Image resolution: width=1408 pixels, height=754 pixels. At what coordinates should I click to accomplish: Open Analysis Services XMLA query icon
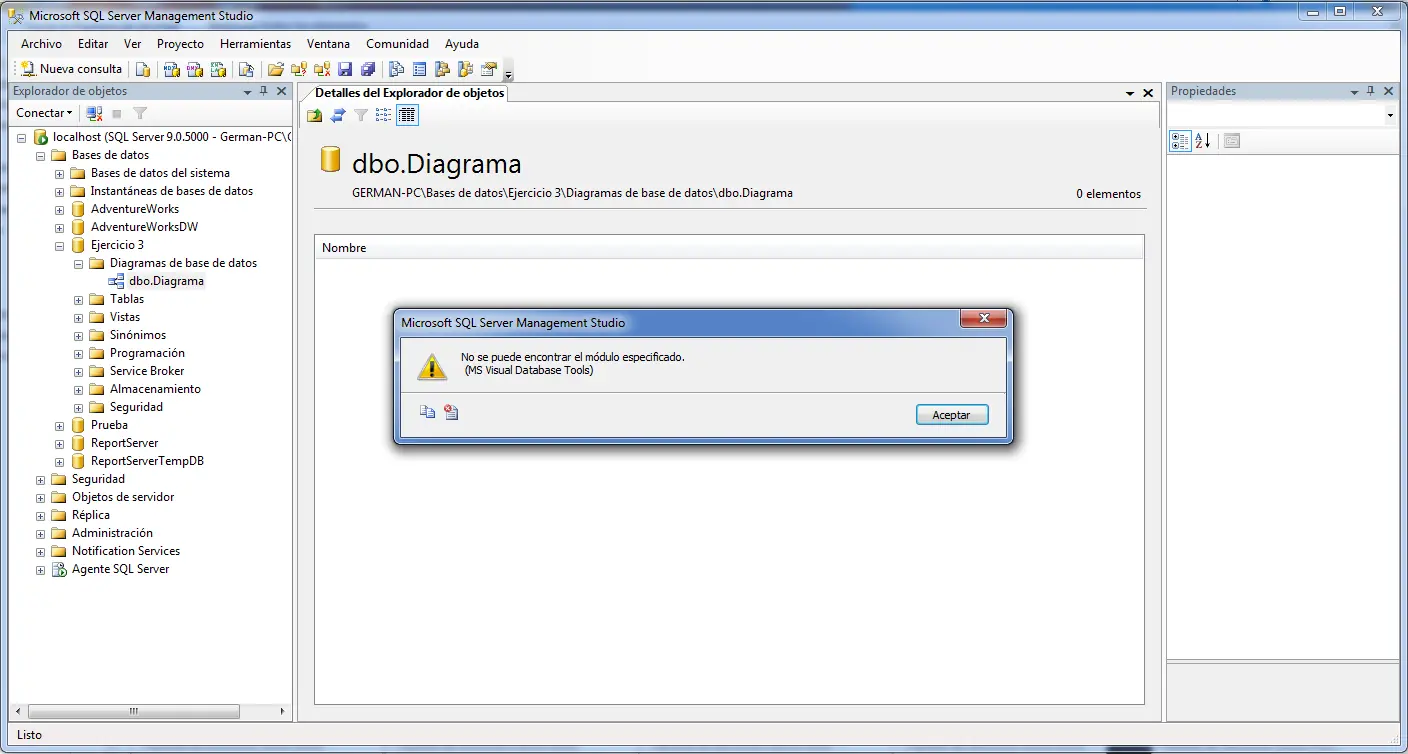[x=217, y=69]
